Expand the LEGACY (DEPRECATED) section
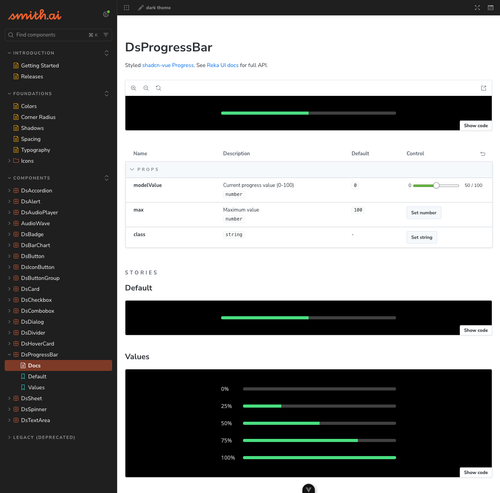 click(x=41, y=437)
